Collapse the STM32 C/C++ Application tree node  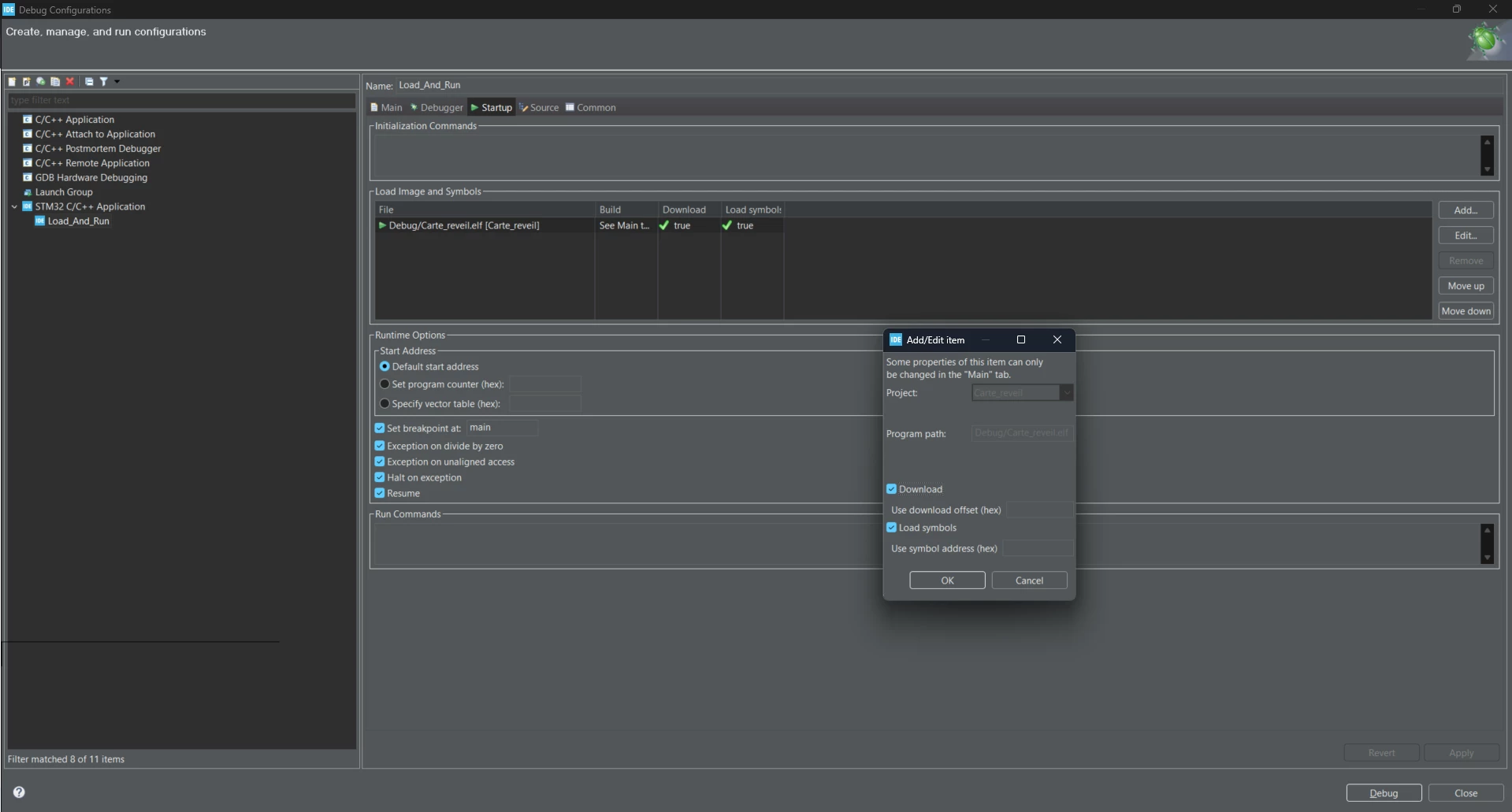coord(14,207)
